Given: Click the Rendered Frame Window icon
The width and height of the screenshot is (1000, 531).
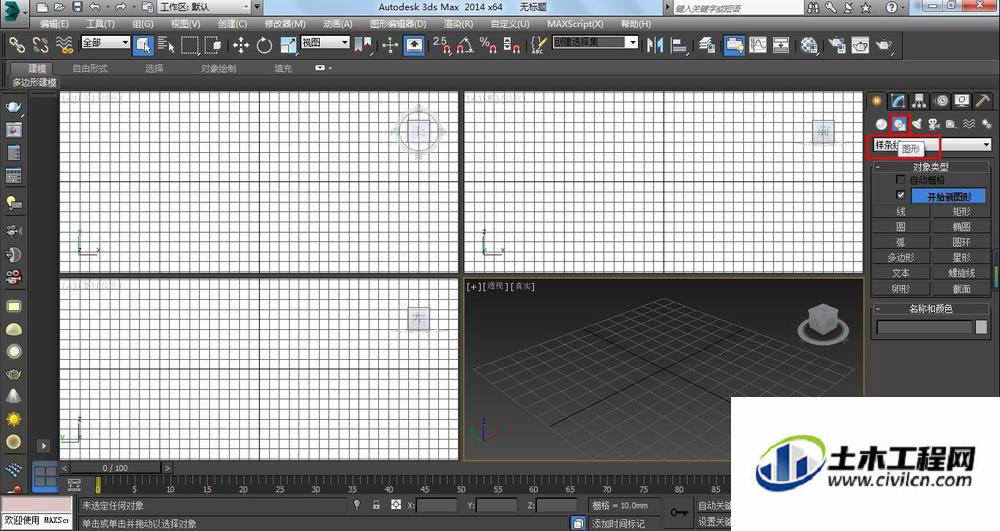Looking at the screenshot, I should [x=860, y=45].
